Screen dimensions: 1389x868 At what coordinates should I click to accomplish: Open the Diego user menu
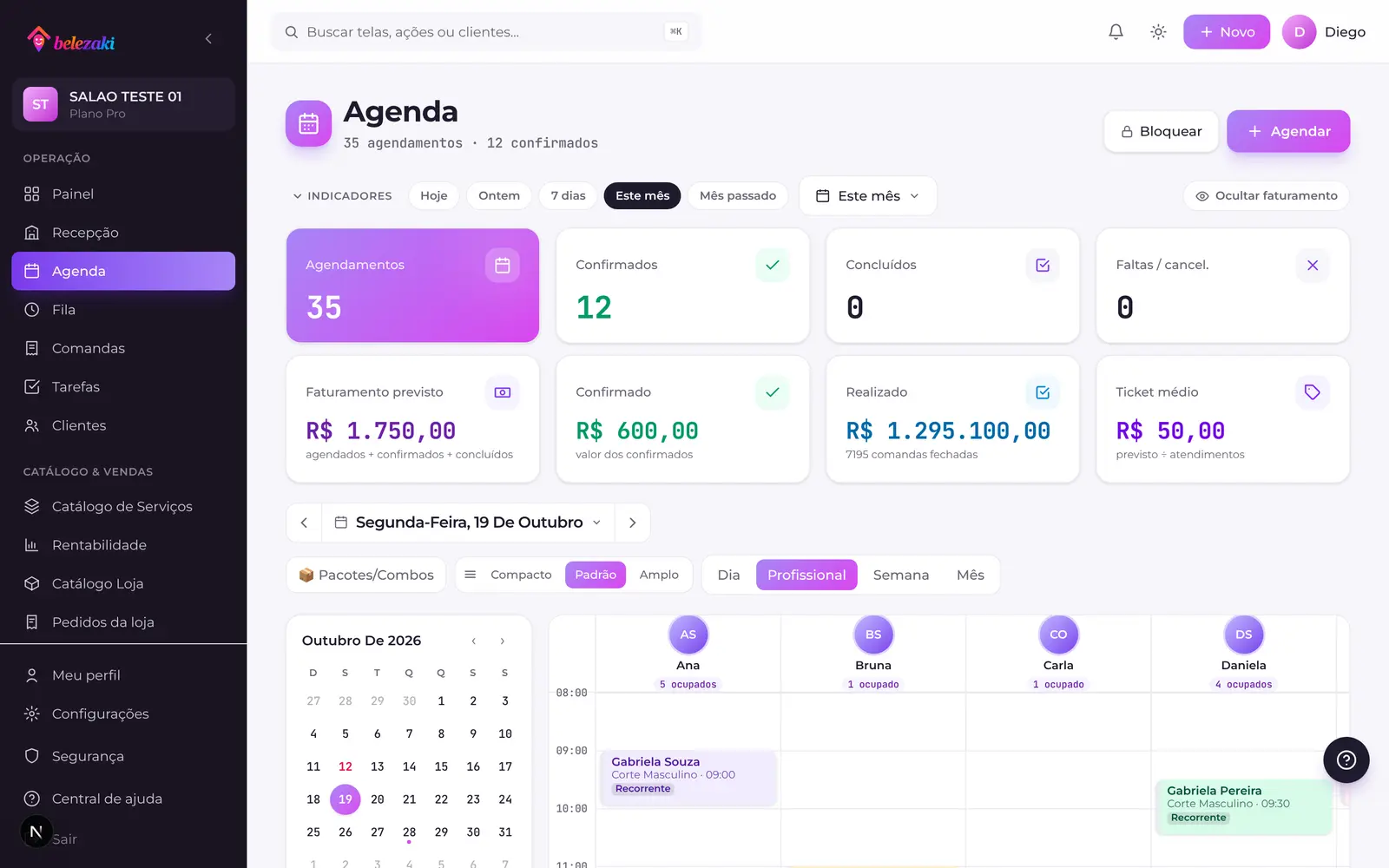[1324, 32]
